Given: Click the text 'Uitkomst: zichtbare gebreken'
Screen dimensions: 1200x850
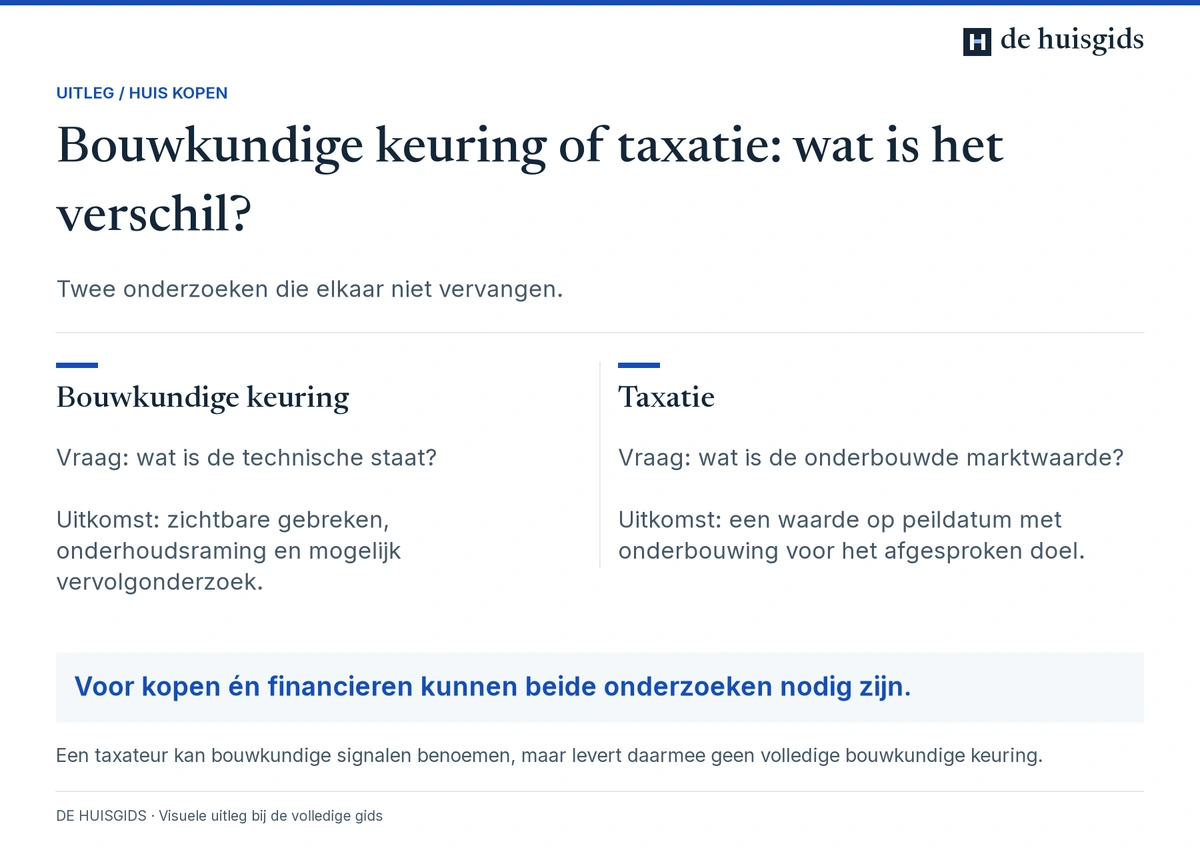Looking at the screenshot, I should (222, 520).
